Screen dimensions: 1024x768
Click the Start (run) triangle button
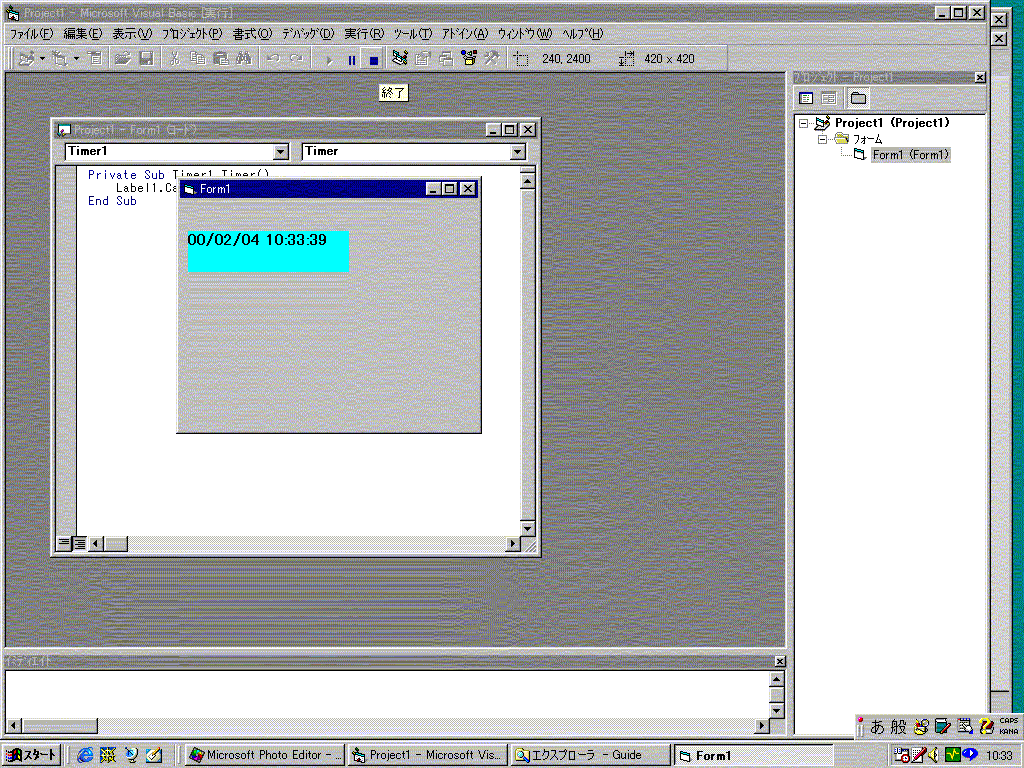[328, 59]
